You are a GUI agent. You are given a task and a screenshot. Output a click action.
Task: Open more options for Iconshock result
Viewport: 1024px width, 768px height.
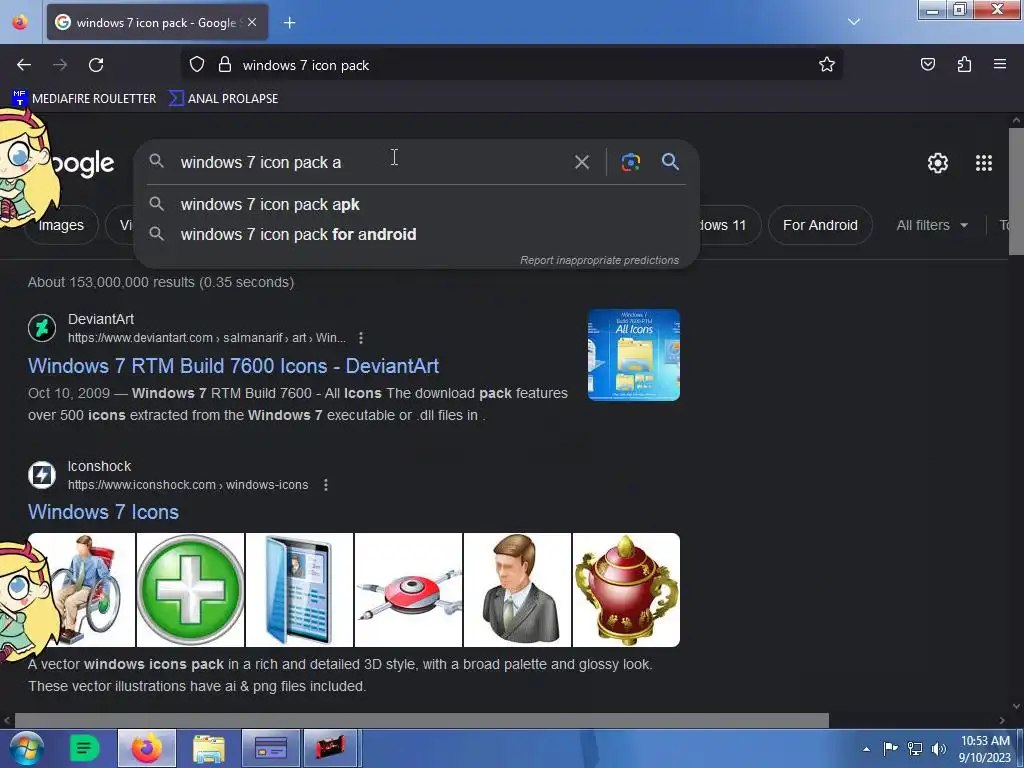click(325, 485)
